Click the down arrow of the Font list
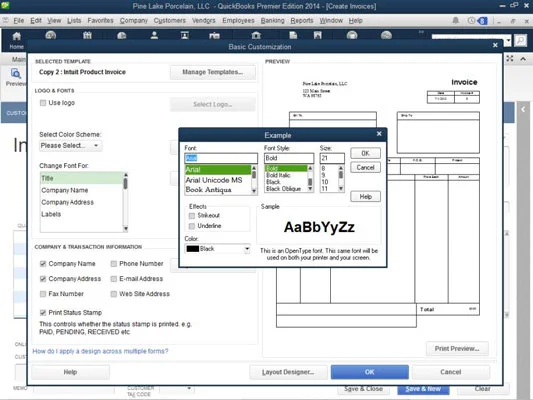The image size is (533, 400). 254,191
